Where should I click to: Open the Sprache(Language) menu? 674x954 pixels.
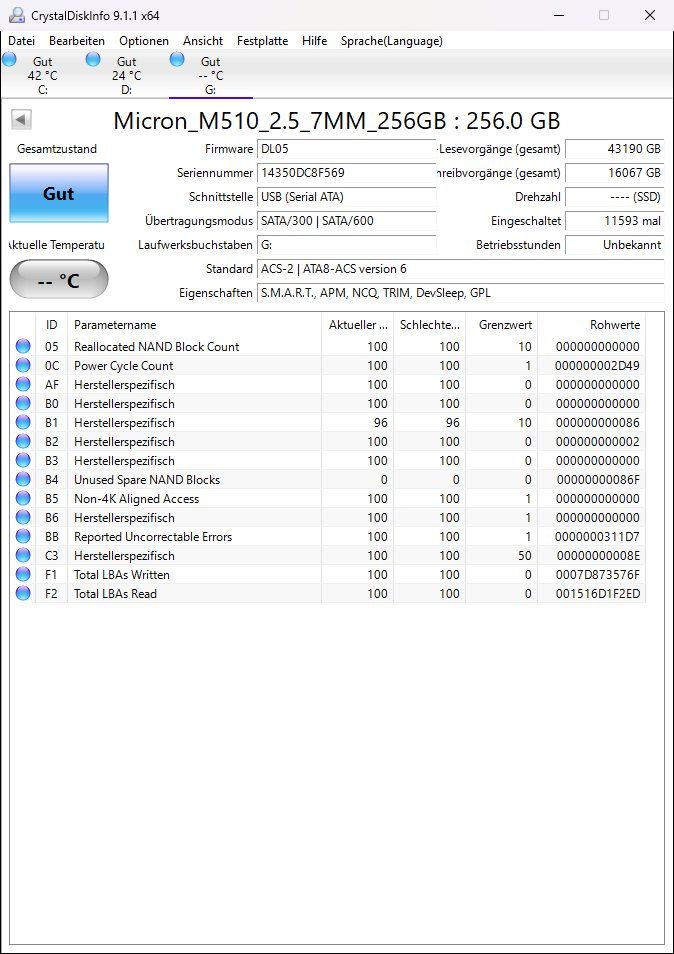[x=392, y=41]
